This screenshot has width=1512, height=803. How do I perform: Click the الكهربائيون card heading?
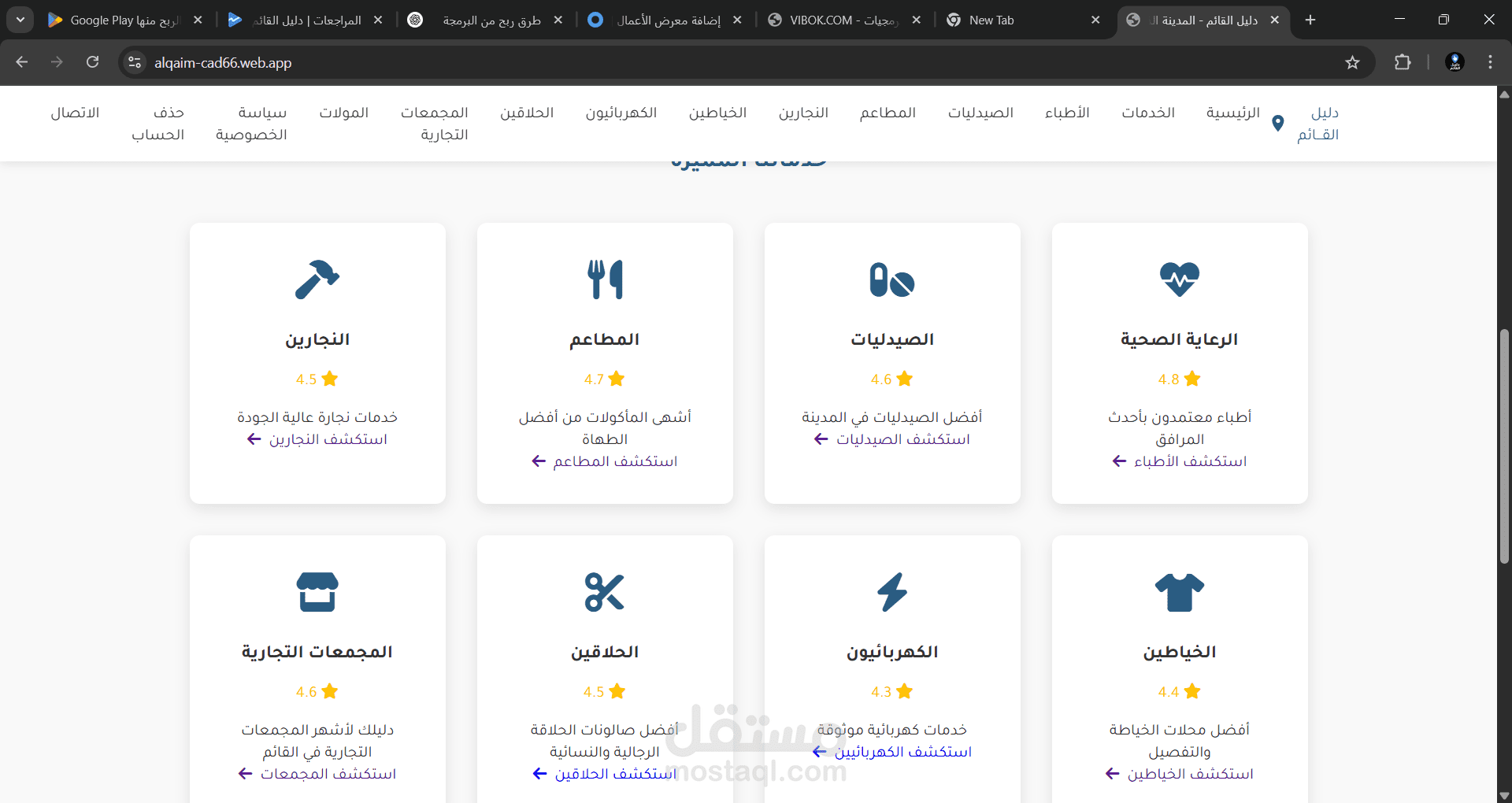892,652
